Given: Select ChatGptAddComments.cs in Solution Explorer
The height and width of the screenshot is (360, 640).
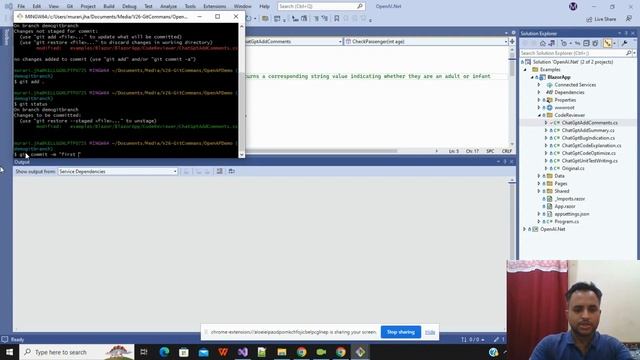Looking at the screenshot, I should coord(589,123).
